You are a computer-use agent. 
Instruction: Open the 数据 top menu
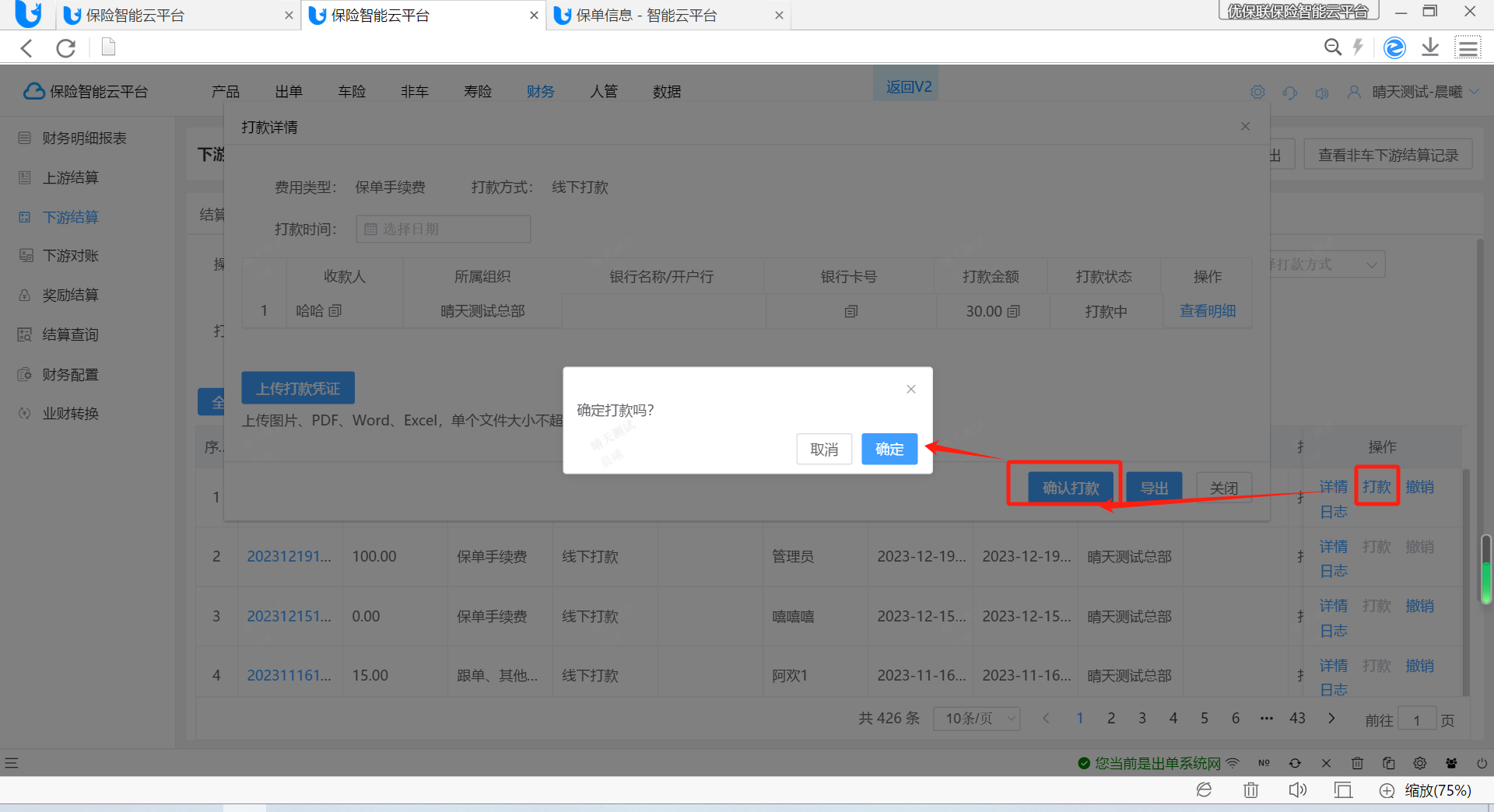pyautogui.click(x=667, y=92)
